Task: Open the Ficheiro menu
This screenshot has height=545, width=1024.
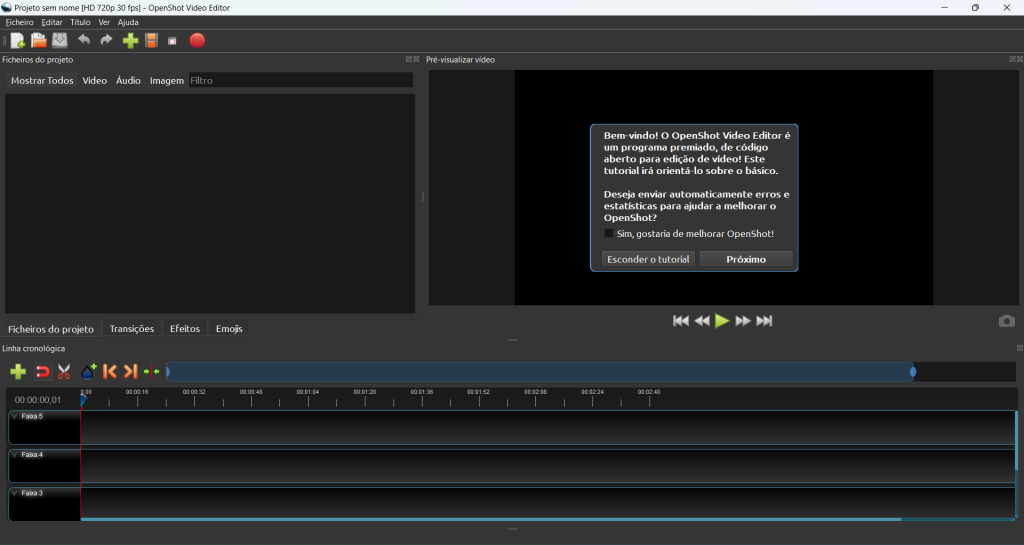Action: 19,22
